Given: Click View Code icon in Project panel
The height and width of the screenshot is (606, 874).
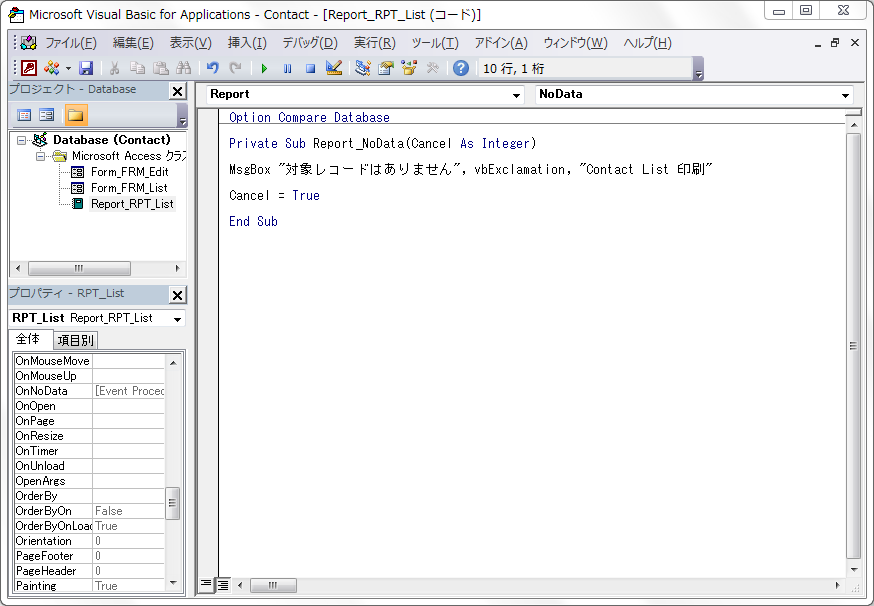Looking at the screenshot, I should (24, 115).
